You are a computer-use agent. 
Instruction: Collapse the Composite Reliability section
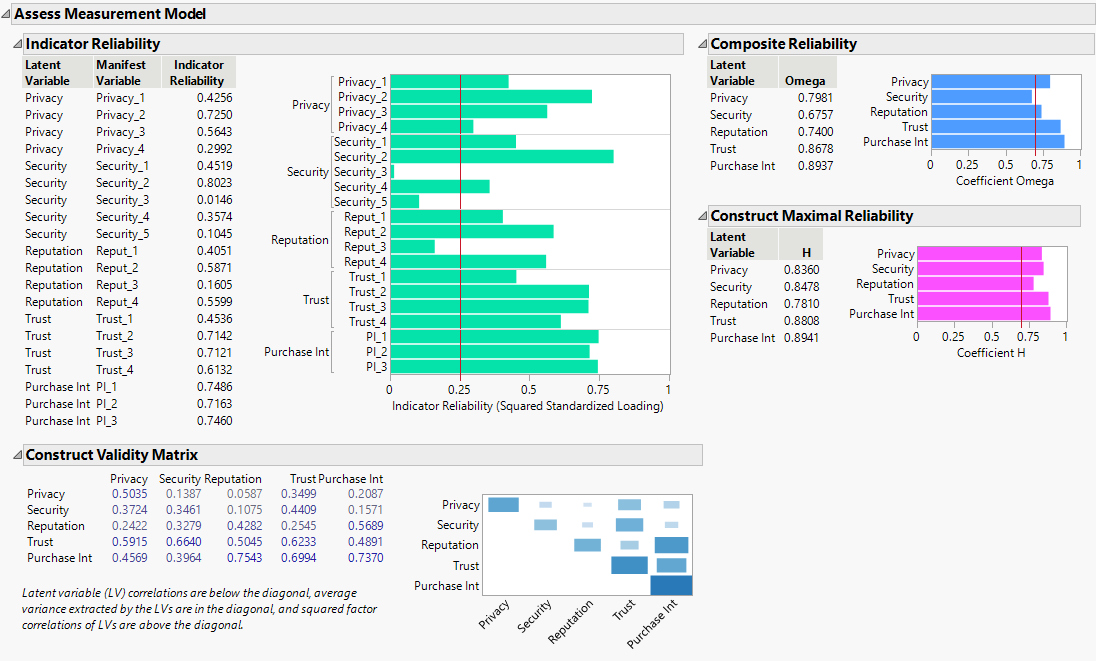[x=702, y=43]
